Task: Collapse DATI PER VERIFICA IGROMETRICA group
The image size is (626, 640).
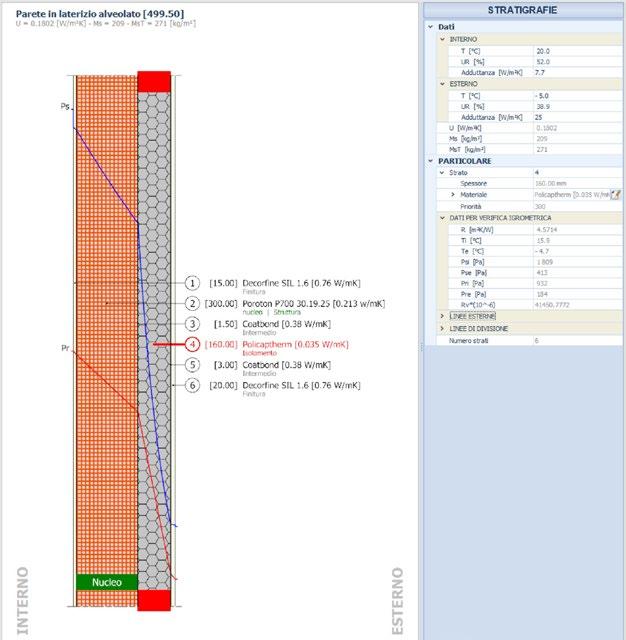Action: pos(442,218)
